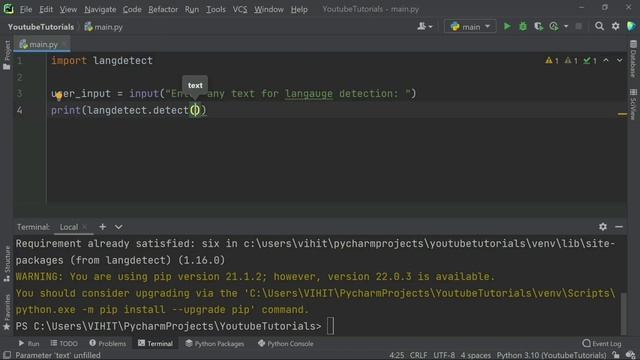Click the yellow intention lightbulb on line 3
Viewport: 640px width, 360px height.
point(59,97)
